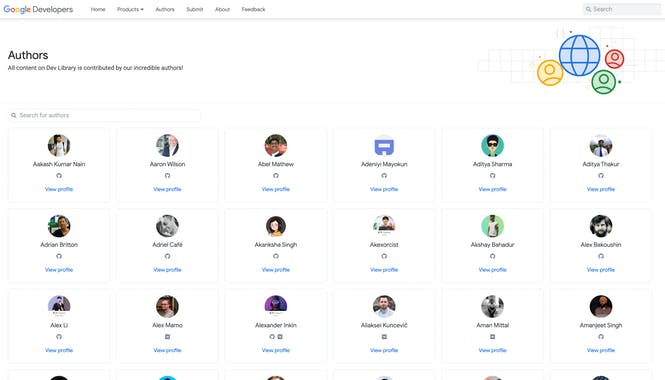View profile of Amanjeet Singh
Image resolution: width=665 pixels, height=380 pixels.
tap(601, 350)
